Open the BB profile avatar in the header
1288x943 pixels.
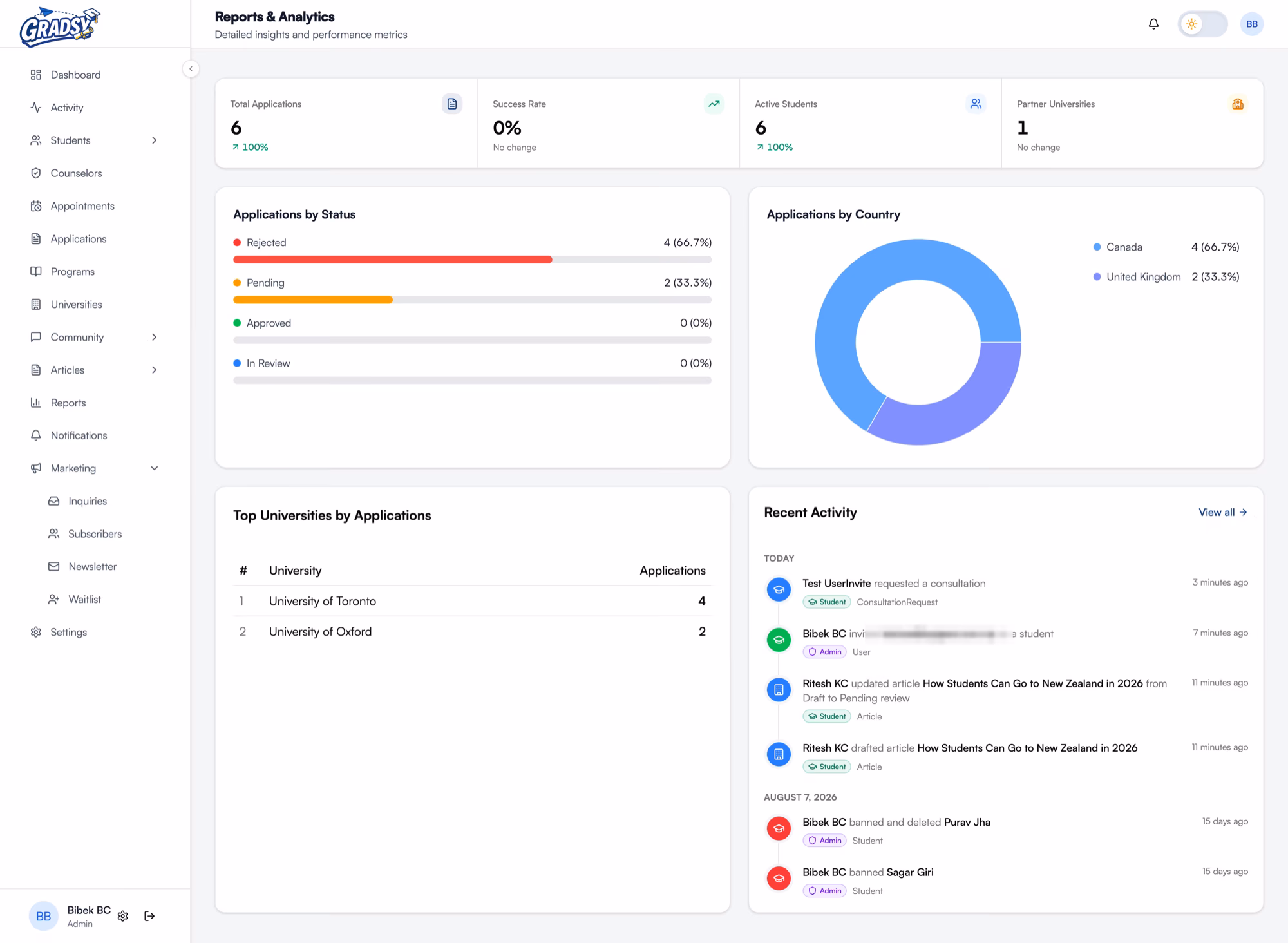pos(1251,24)
